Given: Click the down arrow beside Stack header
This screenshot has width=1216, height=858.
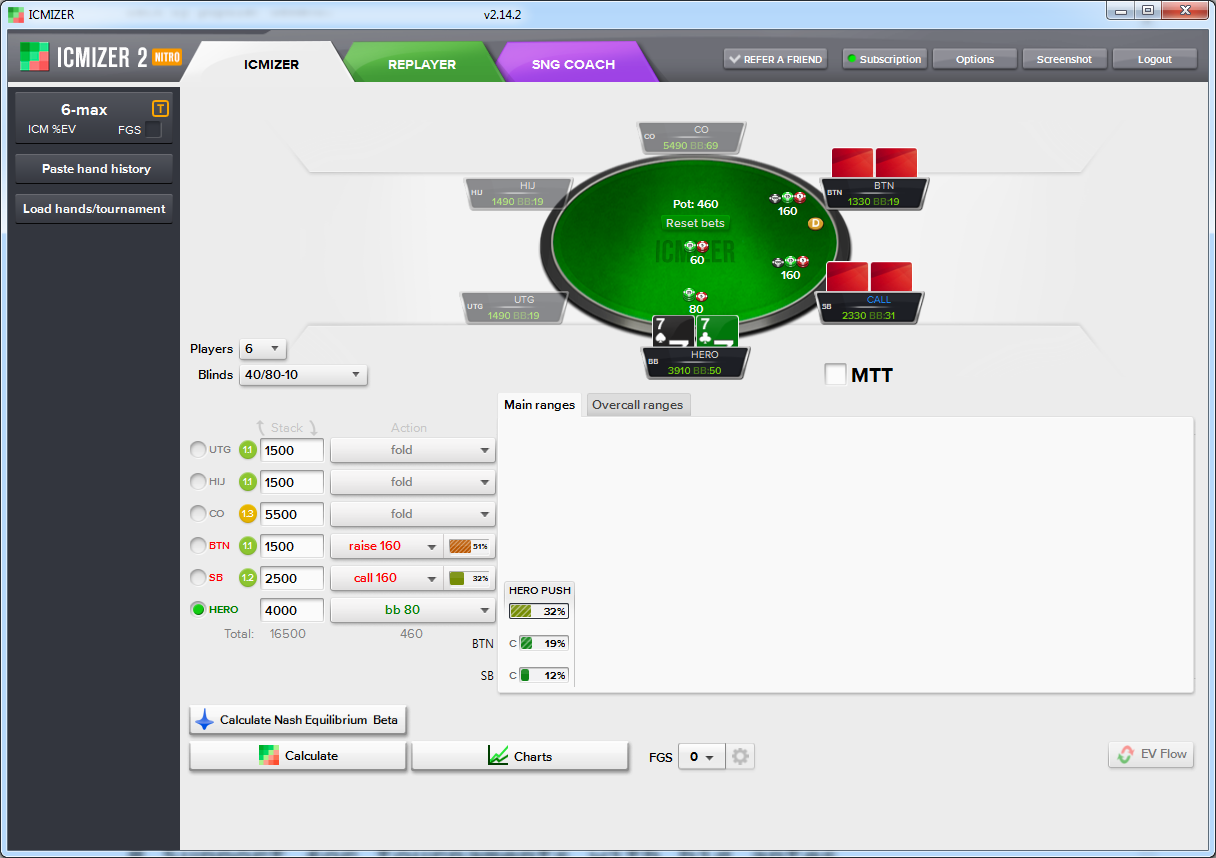Looking at the screenshot, I should click(x=312, y=427).
